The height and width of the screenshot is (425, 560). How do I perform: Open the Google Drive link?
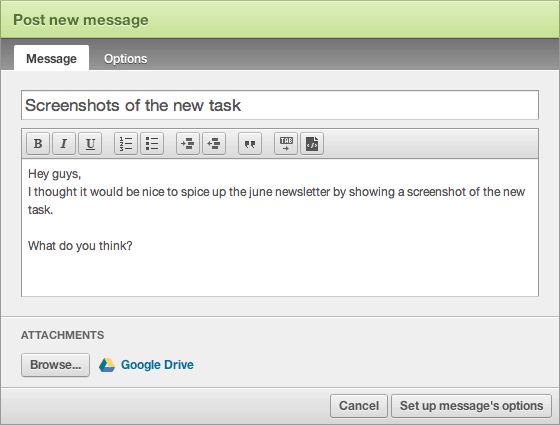point(157,365)
